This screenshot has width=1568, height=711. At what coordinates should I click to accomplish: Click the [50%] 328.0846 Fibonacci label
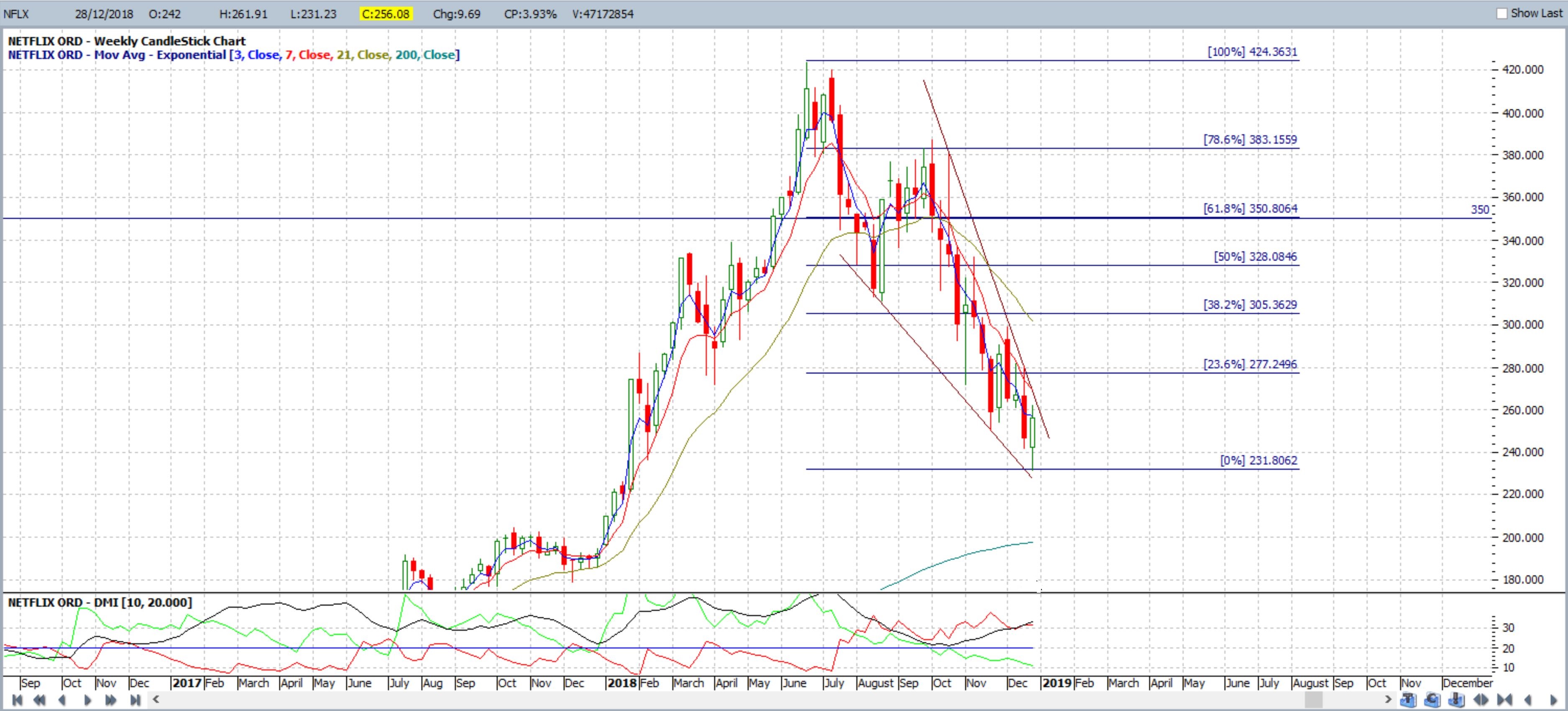point(1255,257)
